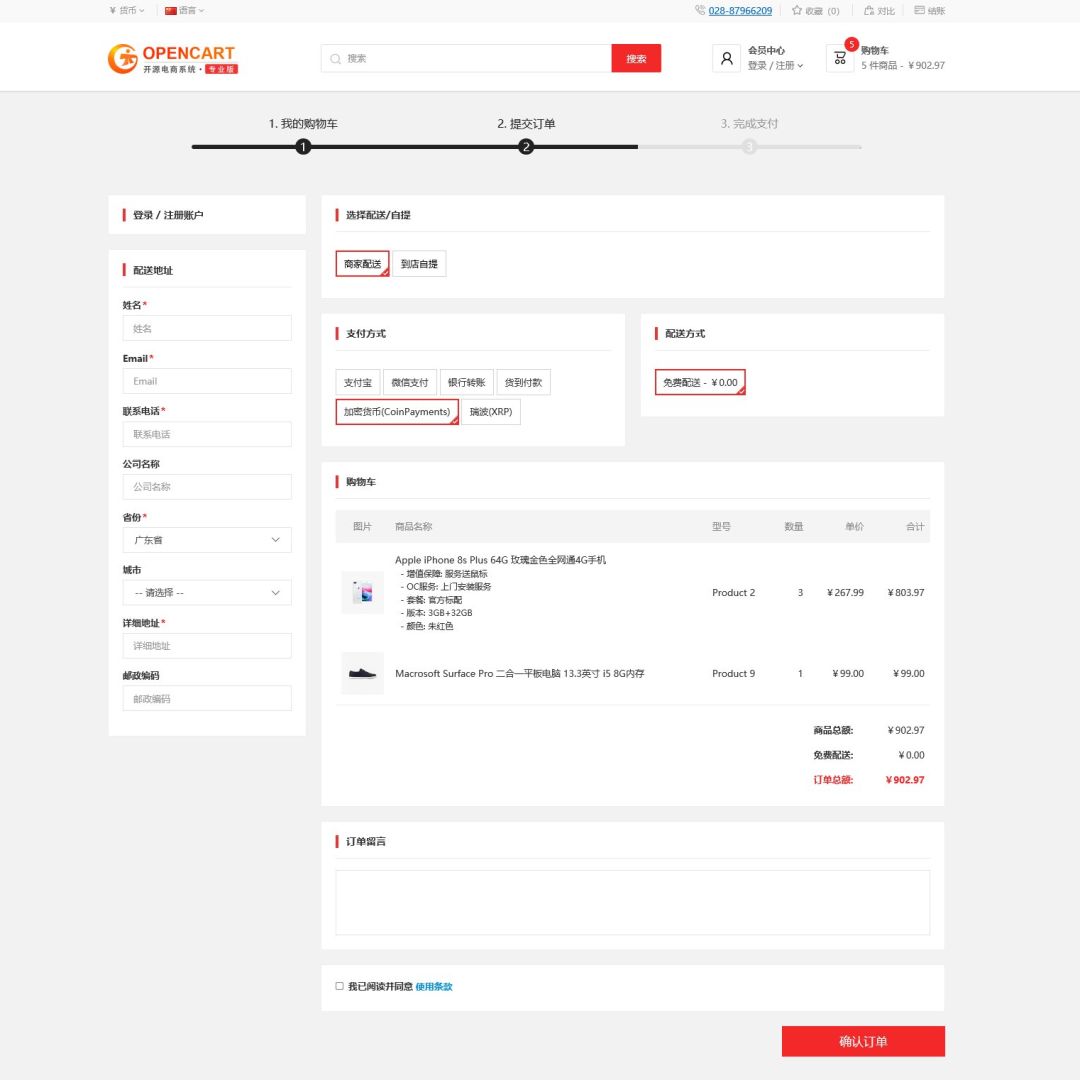The width and height of the screenshot is (1080, 1080).
Task: Click the 对比 compare link
Action: 886,10
